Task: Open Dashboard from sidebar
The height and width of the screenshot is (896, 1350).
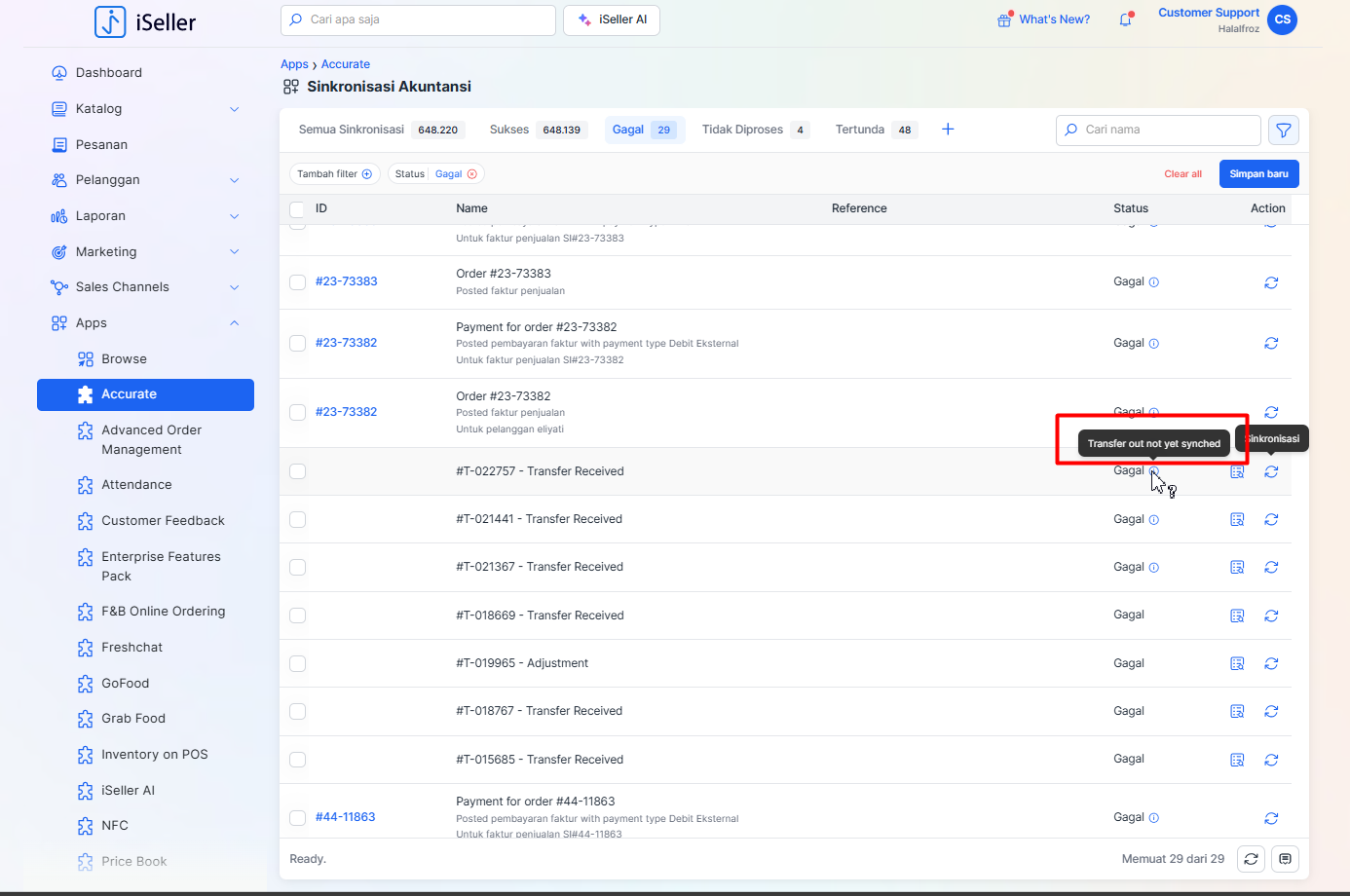Action: pos(109,73)
